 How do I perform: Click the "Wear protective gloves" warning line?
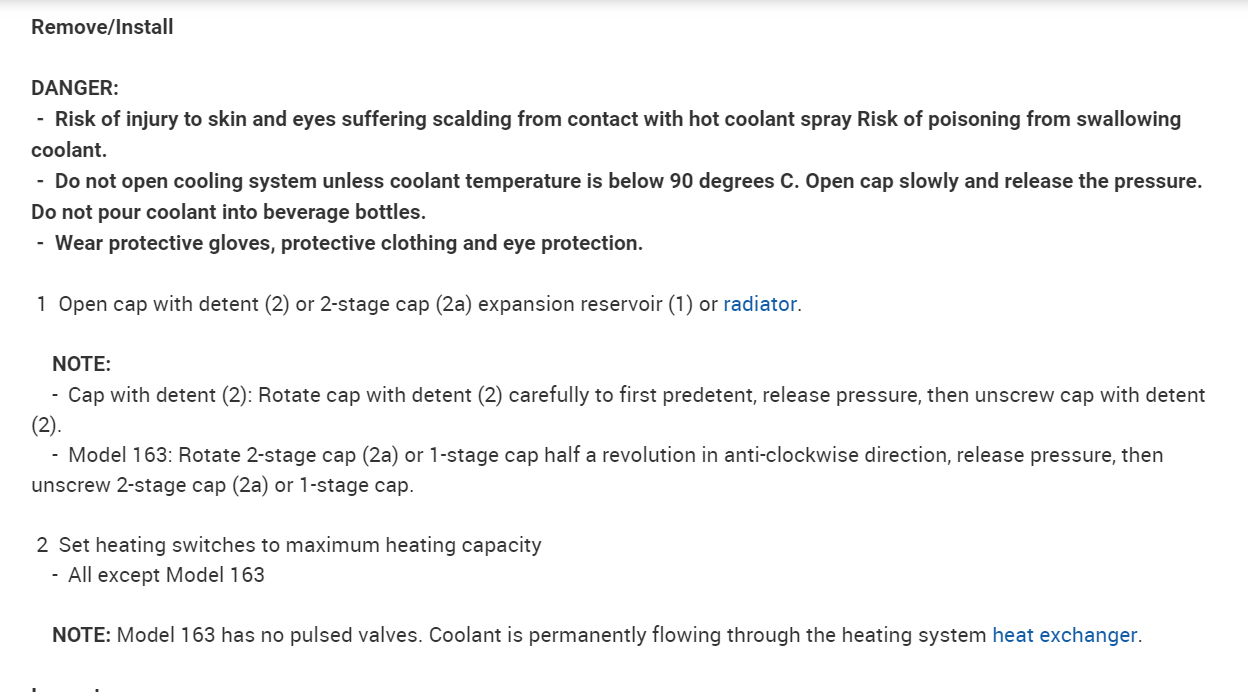click(x=348, y=243)
